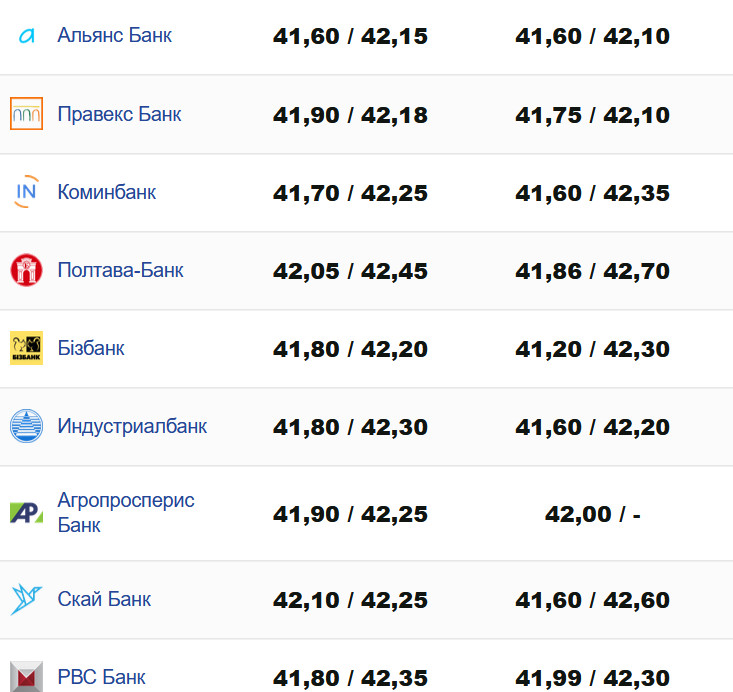Open the Агропросперис Банк link

pyautogui.click(x=125, y=512)
